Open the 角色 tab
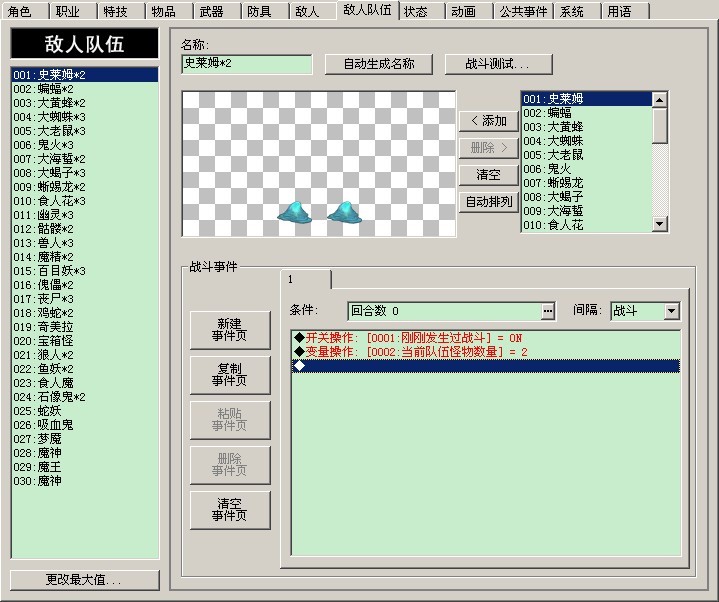Screen dimensions: 719x602 click(x=25, y=11)
